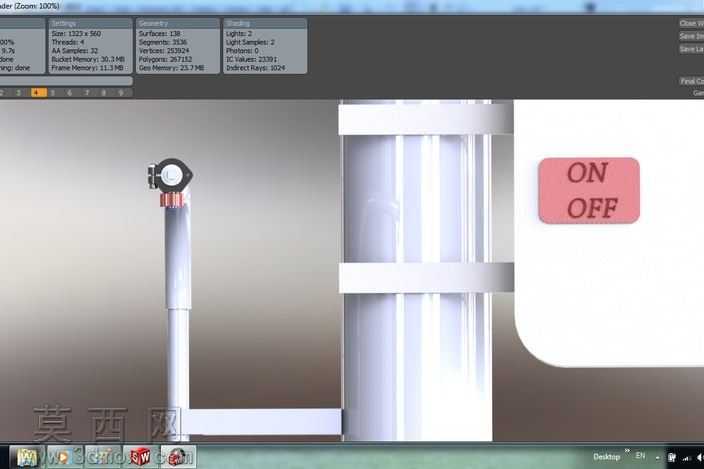Image resolution: width=704 pixels, height=469 pixels.
Task: Open the EN language indicator
Action: [640, 456]
